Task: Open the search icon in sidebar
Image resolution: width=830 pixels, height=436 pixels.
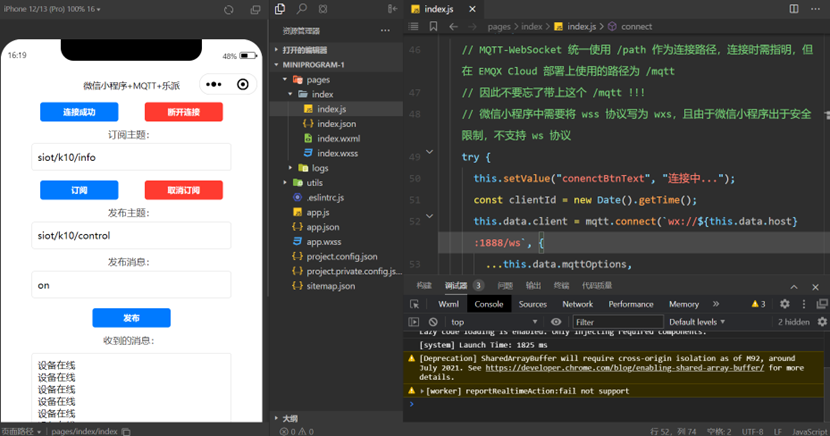Action: [302, 9]
